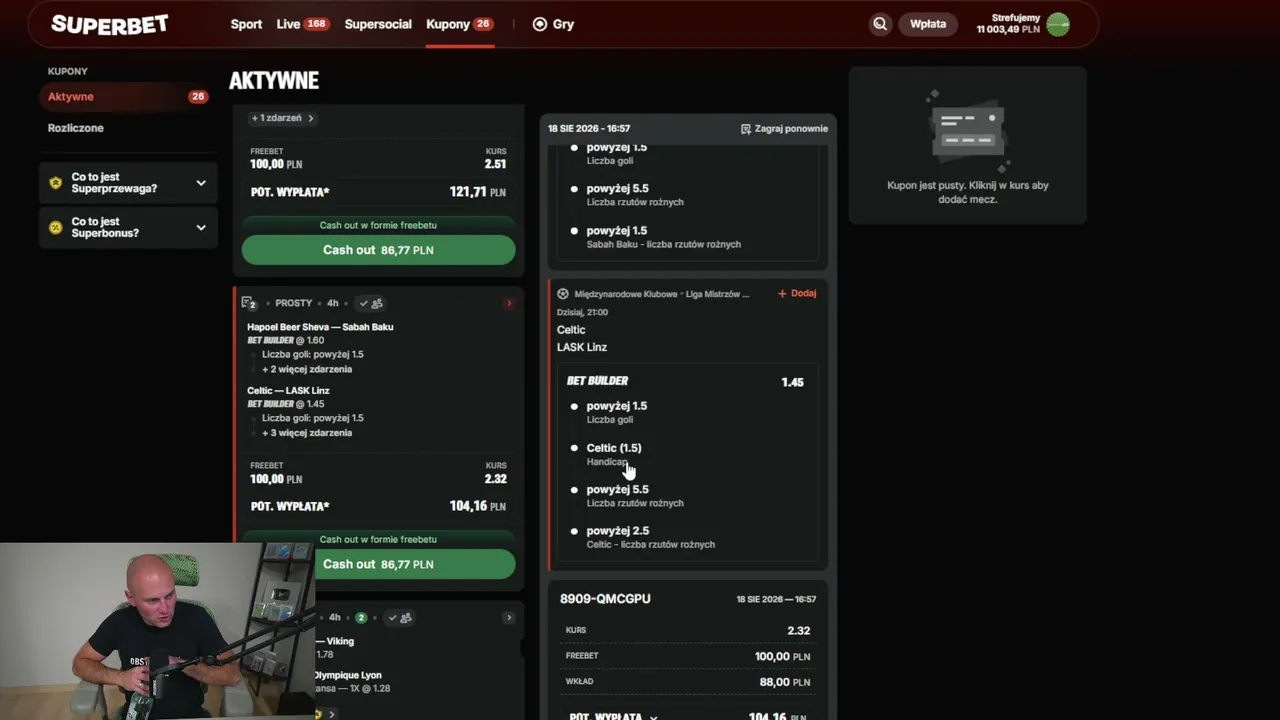
Task: Click the green profile avatar icon
Action: coord(1058,24)
